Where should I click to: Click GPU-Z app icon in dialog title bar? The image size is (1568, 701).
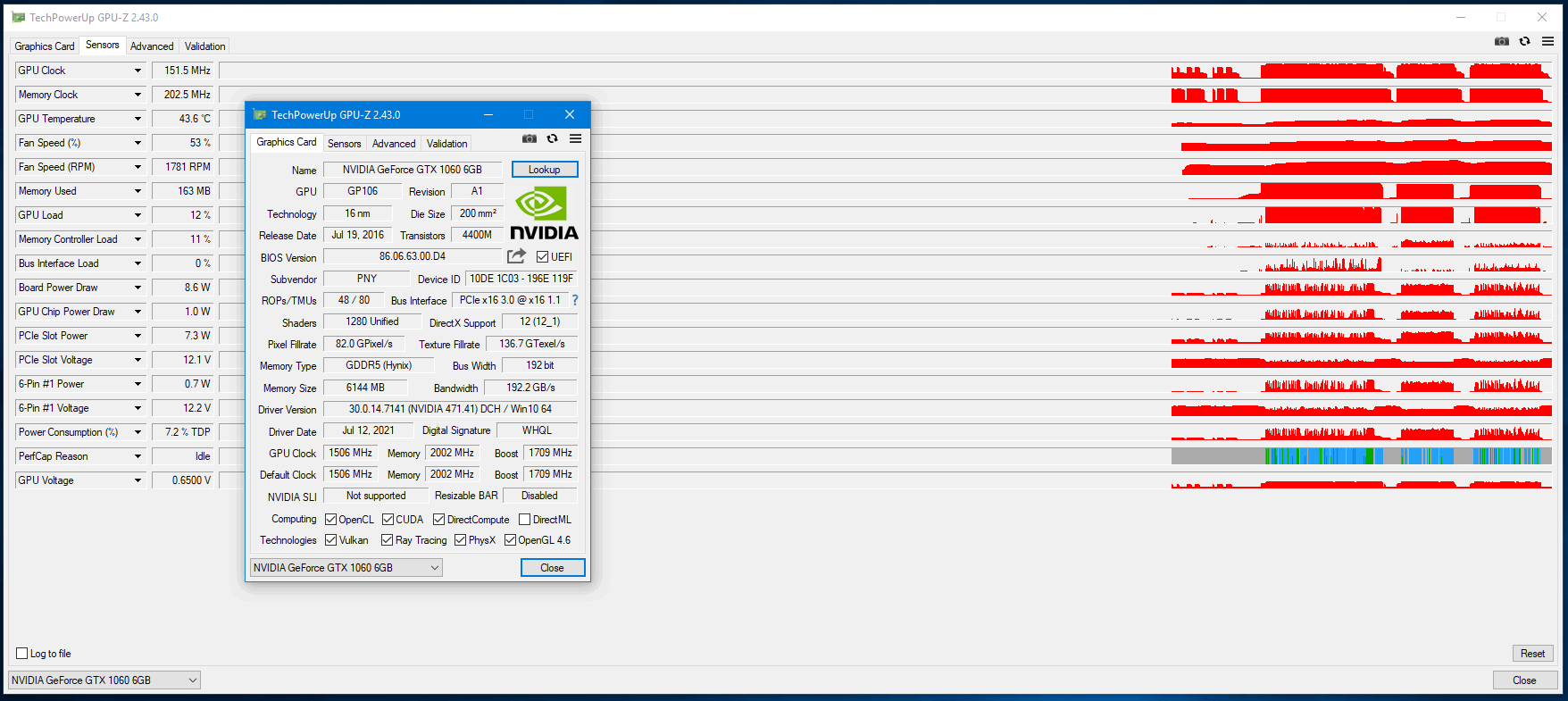pos(260,114)
